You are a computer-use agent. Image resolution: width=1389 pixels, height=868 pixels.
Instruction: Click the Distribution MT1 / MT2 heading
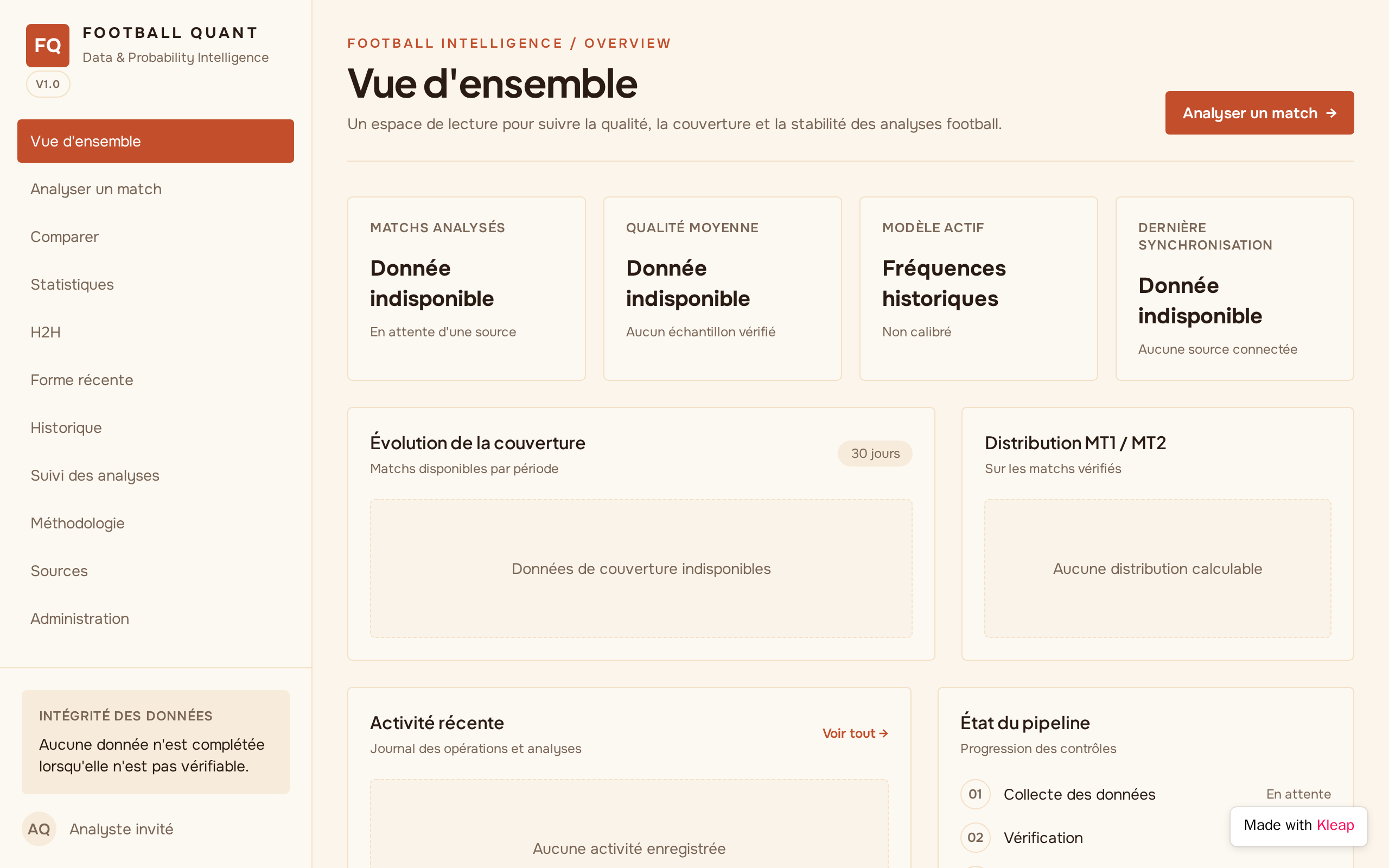click(x=1075, y=443)
